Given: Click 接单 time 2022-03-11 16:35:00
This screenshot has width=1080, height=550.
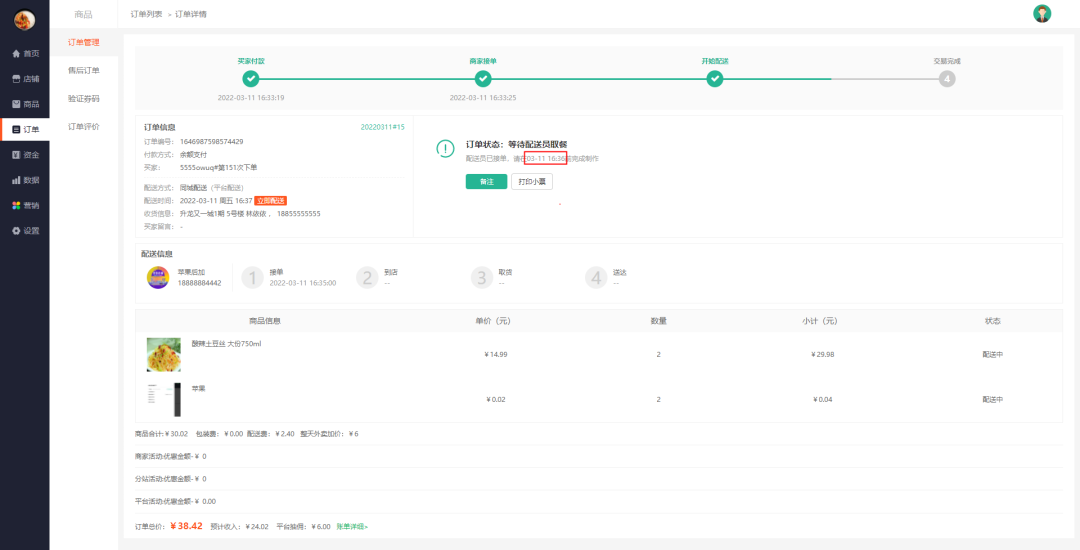Looking at the screenshot, I should 303,283.
